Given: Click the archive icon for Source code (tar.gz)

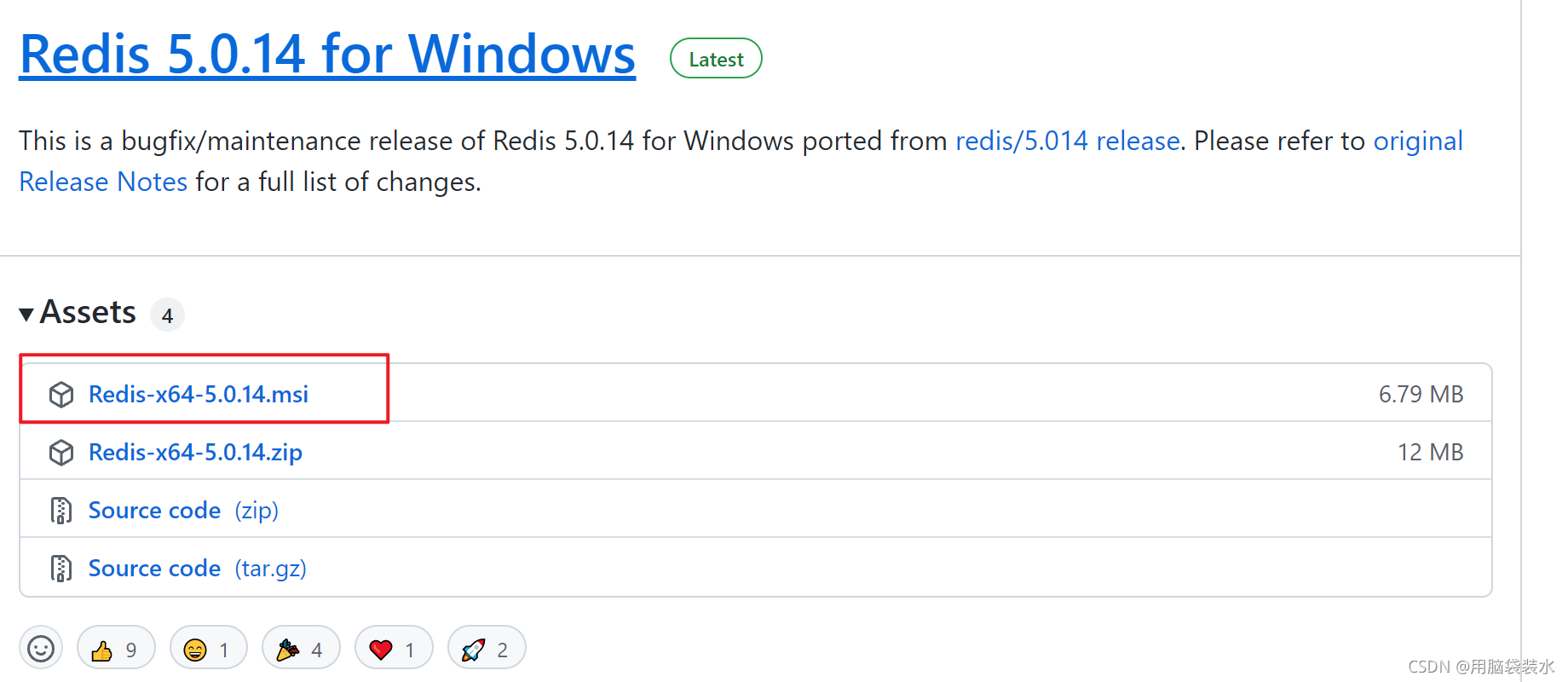Looking at the screenshot, I should [x=61, y=569].
